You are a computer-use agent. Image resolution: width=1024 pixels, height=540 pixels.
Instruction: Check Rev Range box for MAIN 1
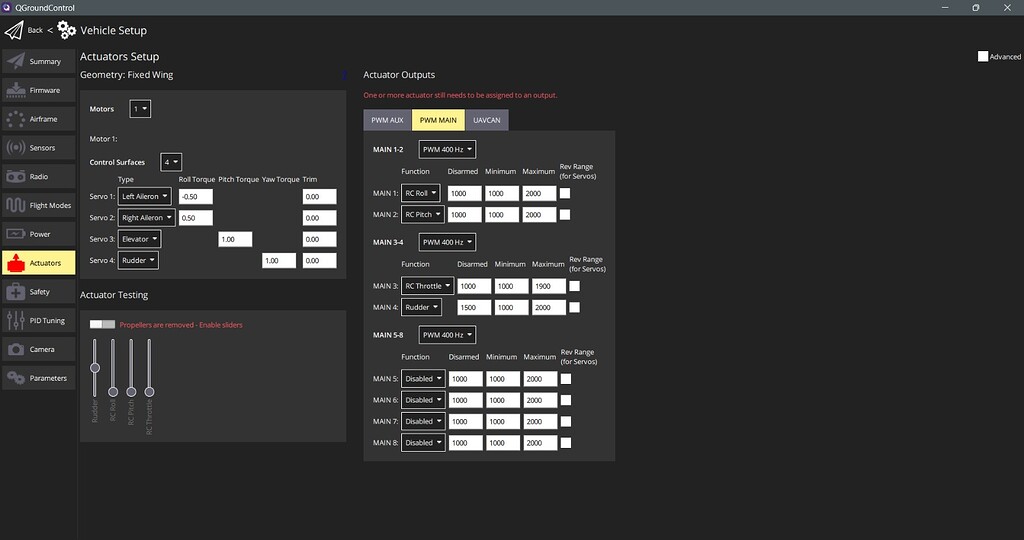[x=565, y=193]
